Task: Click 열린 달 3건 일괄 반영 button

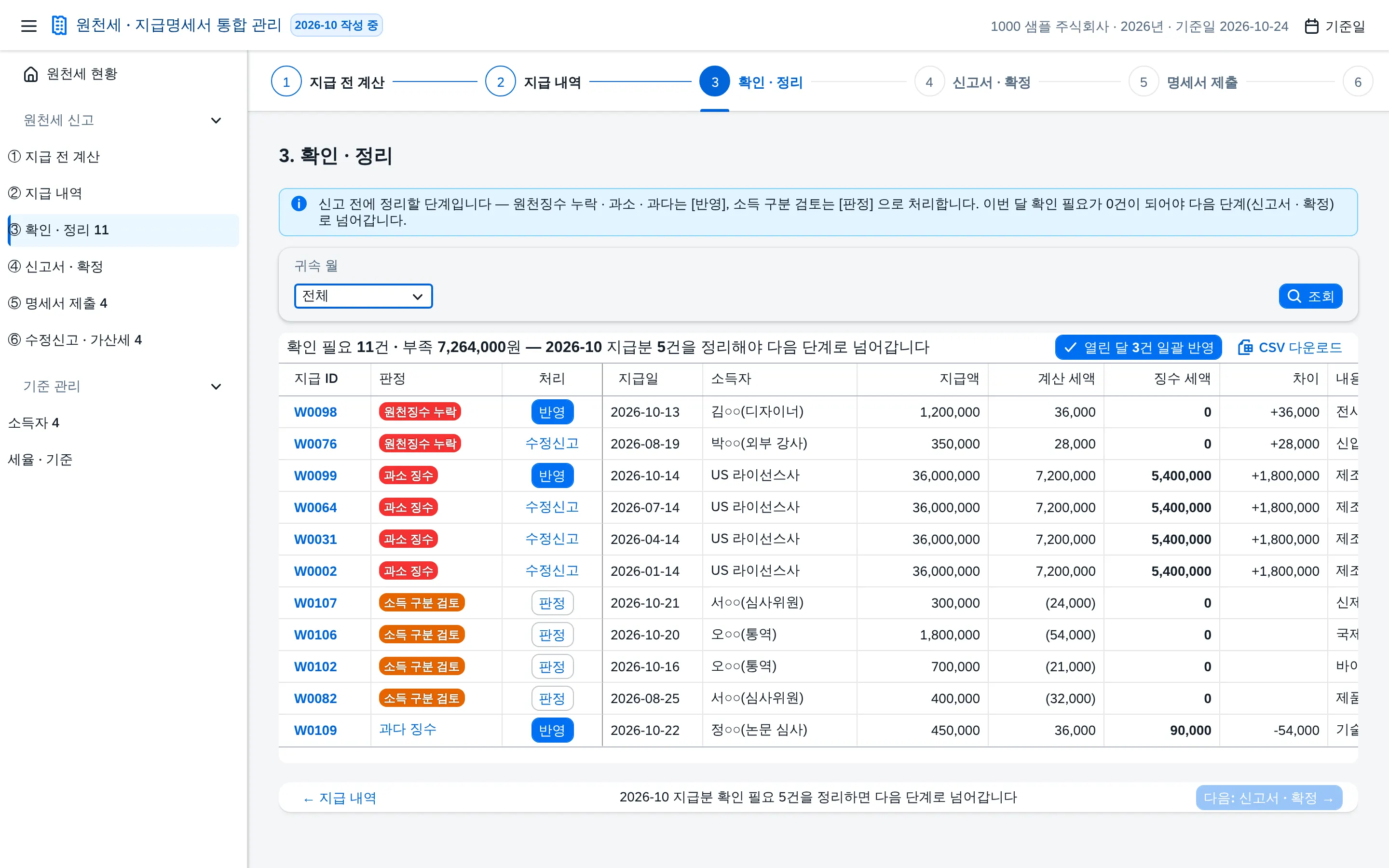Action: click(1138, 347)
